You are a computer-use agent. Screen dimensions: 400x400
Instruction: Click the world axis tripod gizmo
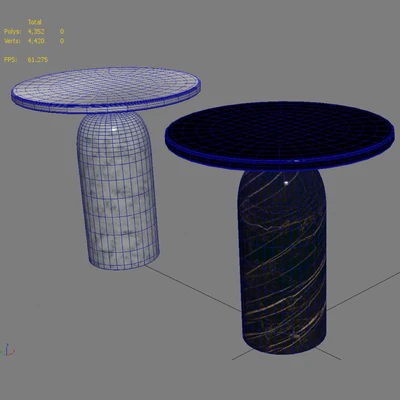click(7, 351)
